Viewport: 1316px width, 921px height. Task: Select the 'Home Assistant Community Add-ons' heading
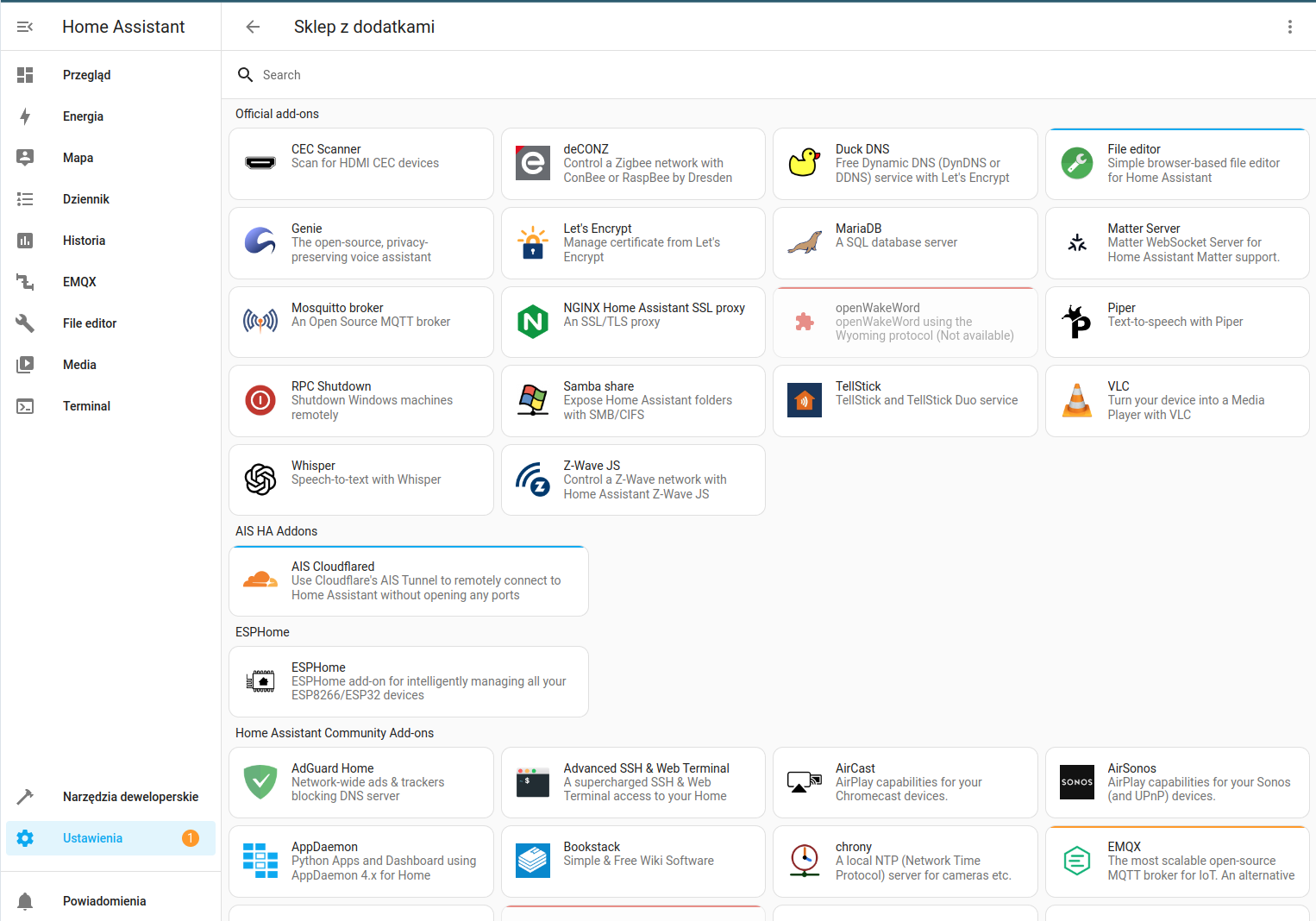coord(335,733)
